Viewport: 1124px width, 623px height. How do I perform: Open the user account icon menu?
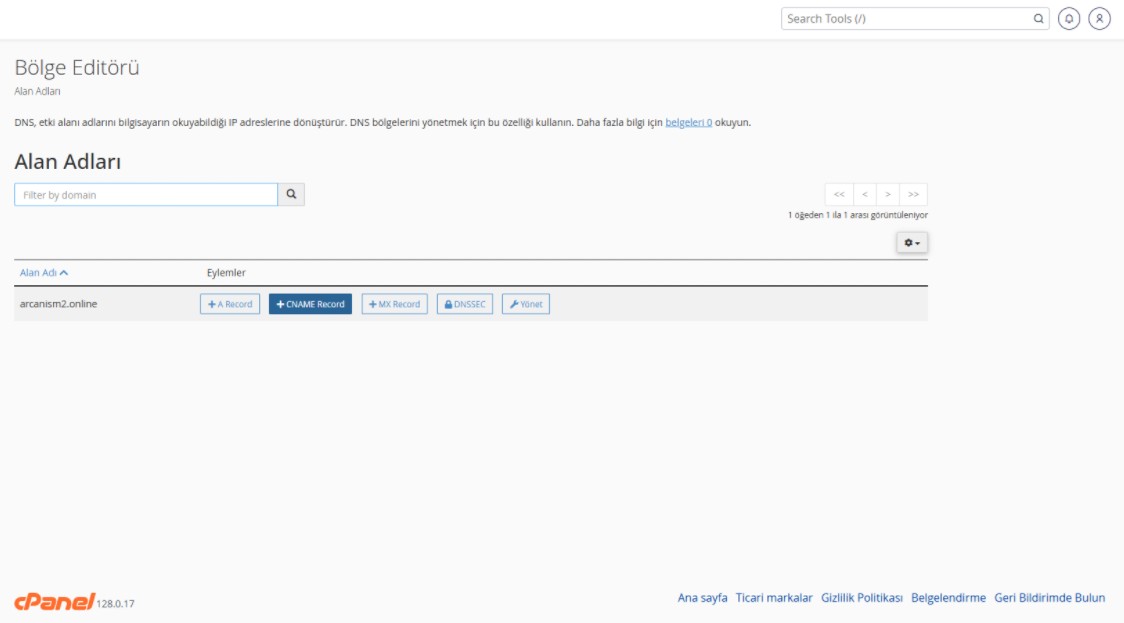tap(1100, 19)
